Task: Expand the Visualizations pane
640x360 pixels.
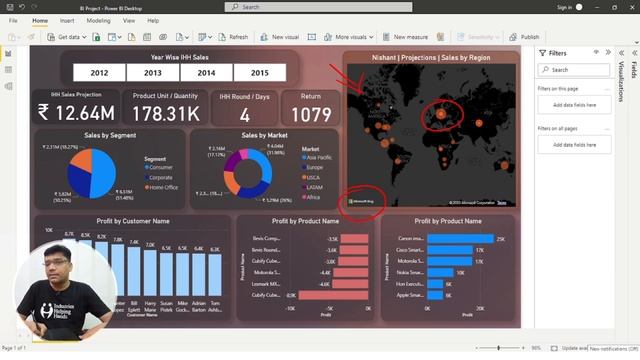Action: point(621,53)
